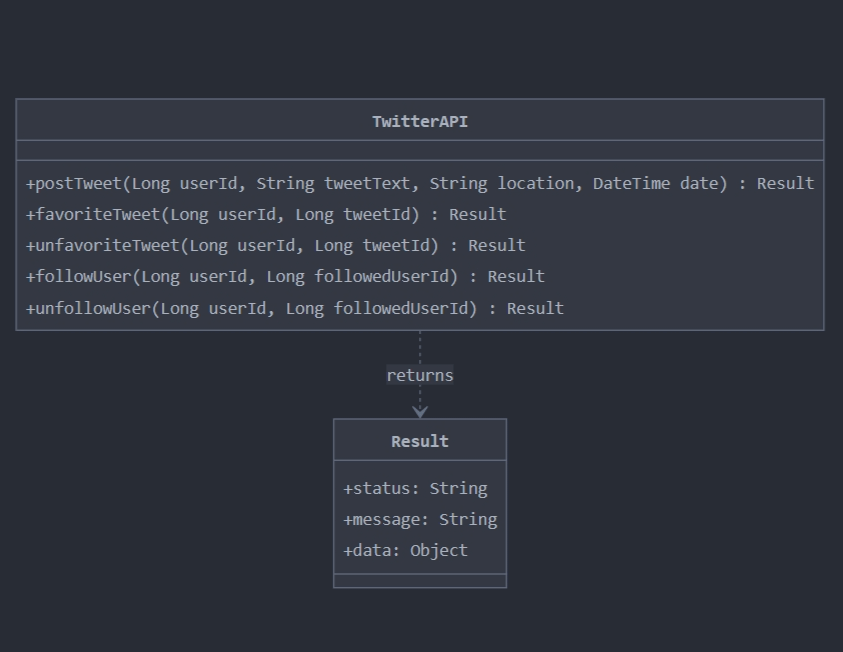This screenshot has height=652, width=843.
Task: Click the postTweet method signature
Action: point(420,184)
